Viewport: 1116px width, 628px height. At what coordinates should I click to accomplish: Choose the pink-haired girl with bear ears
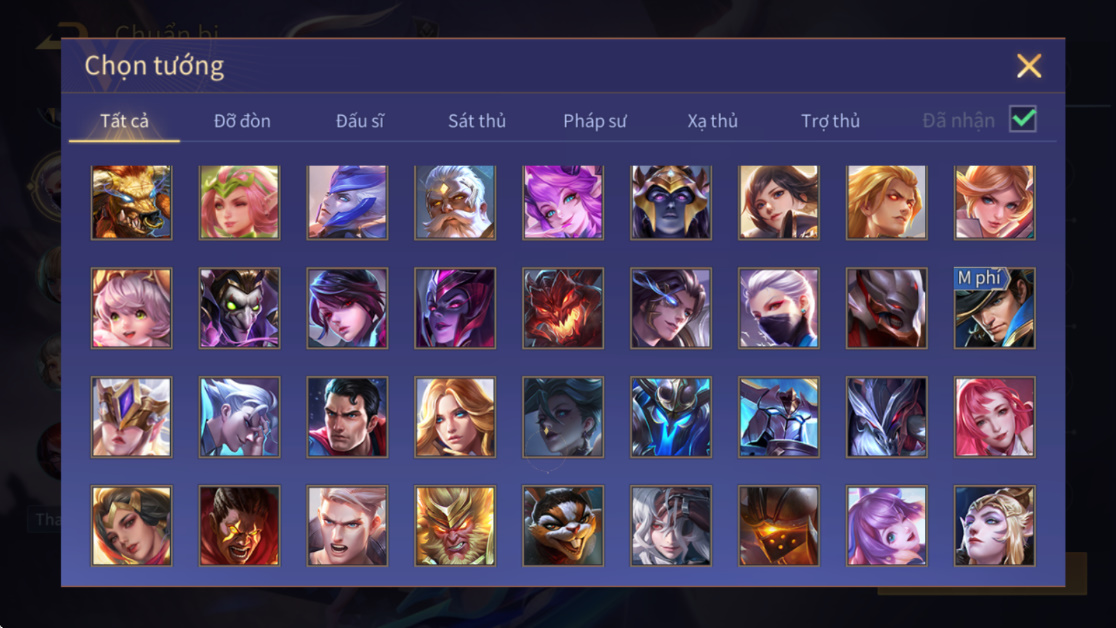coord(132,308)
